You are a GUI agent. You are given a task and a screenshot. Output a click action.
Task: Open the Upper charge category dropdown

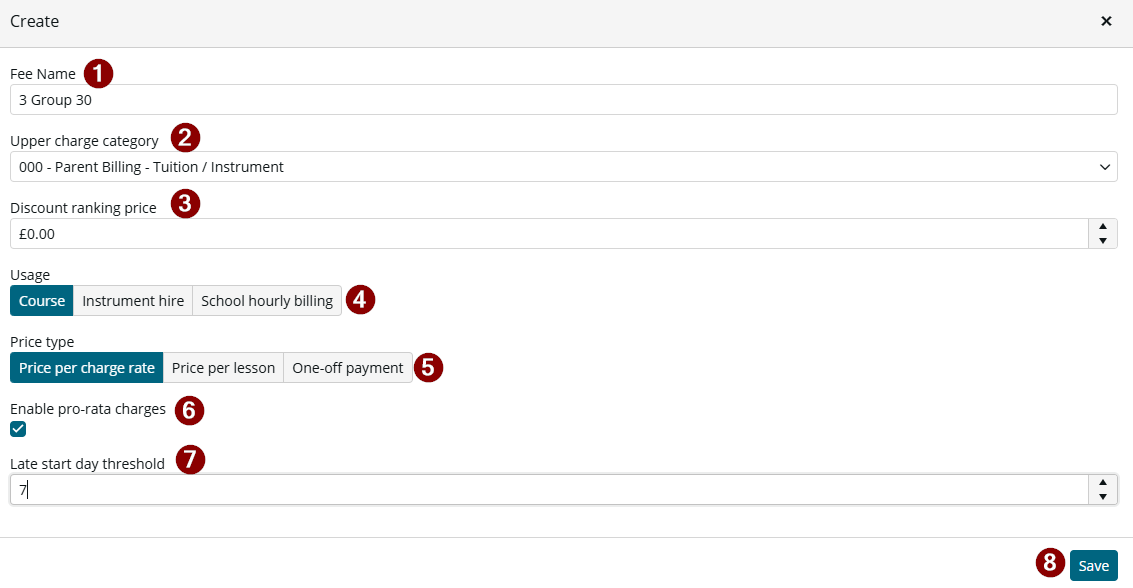(x=564, y=167)
